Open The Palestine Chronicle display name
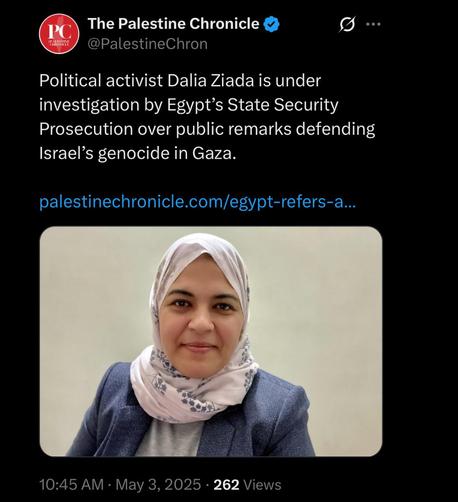The height and width of the screenshot is (502, 458). [x=173, y=24]
